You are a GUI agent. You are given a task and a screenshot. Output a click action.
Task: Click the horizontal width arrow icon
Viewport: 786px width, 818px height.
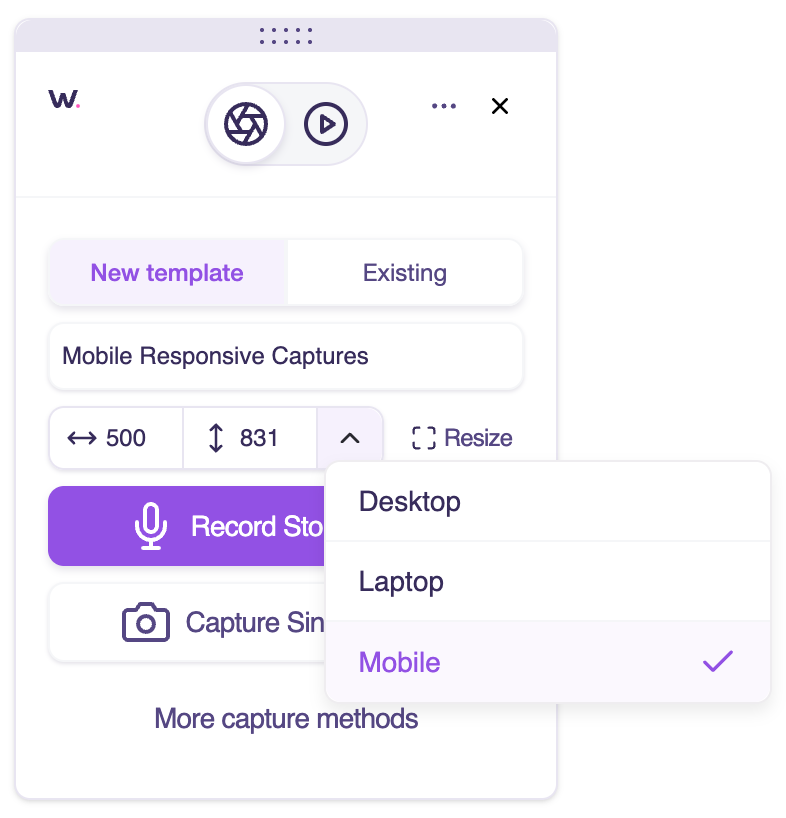click(x=82, y=438)
